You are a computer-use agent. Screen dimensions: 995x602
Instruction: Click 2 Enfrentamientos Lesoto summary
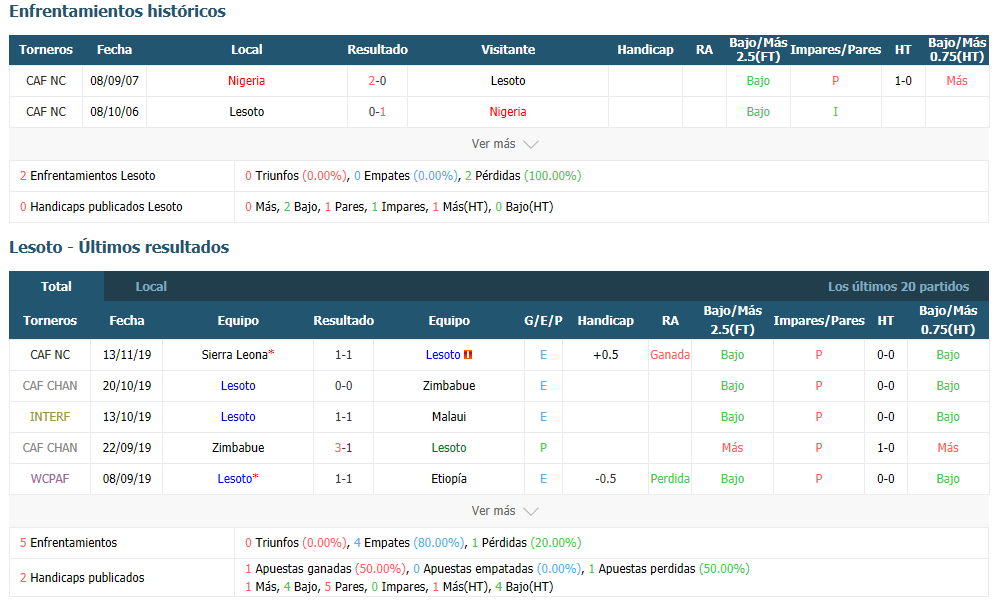click(x=88, y=176)
